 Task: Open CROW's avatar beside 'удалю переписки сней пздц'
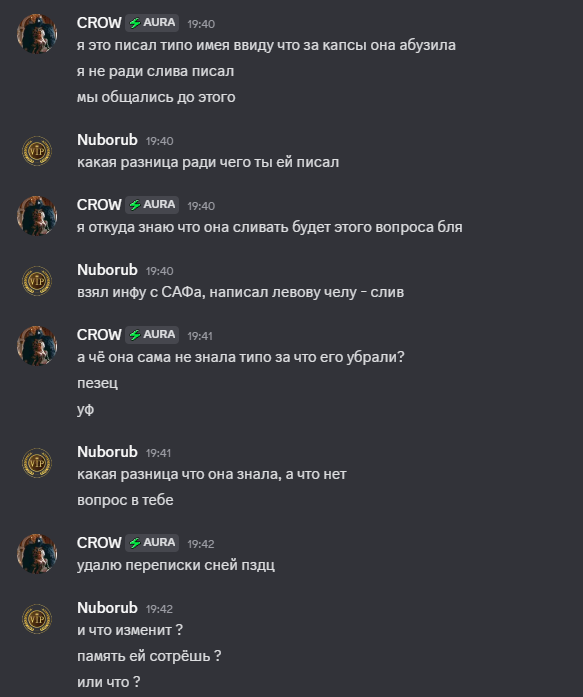pyautogui.click(x=37, y=554)
